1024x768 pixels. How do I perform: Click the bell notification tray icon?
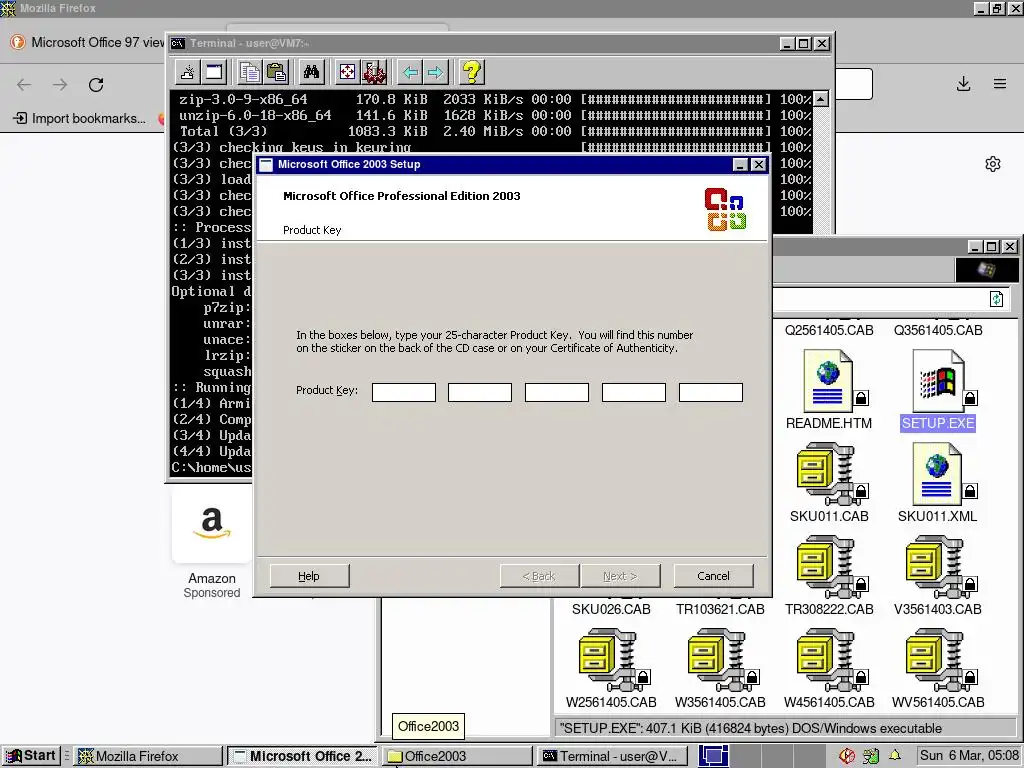point(895,756)
